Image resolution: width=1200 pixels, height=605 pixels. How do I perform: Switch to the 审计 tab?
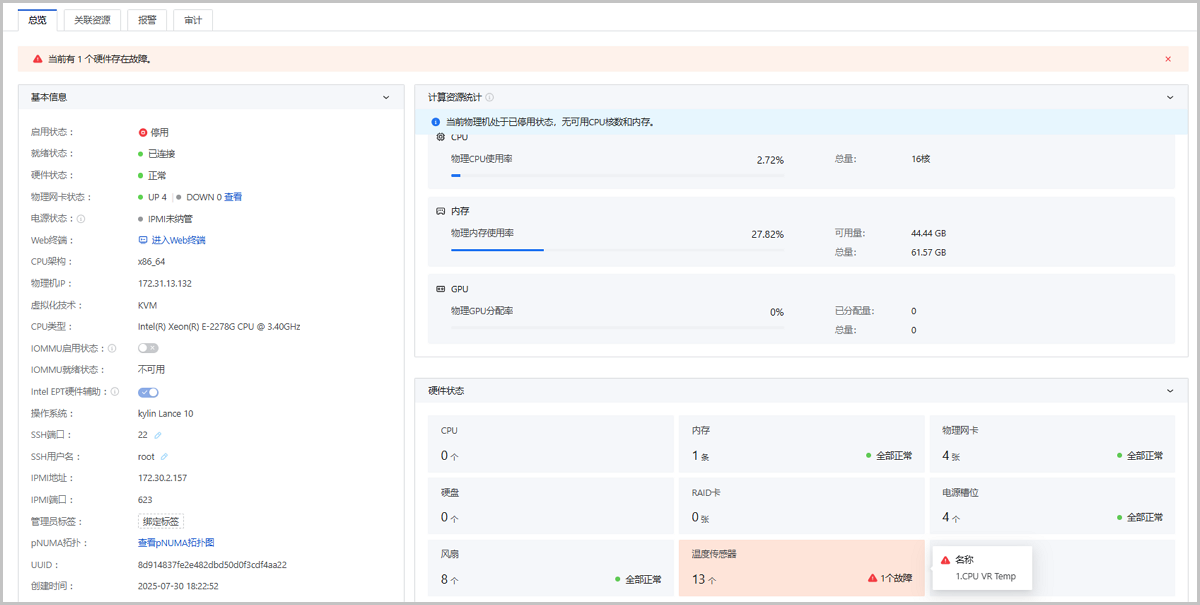[x=193, y=20]
